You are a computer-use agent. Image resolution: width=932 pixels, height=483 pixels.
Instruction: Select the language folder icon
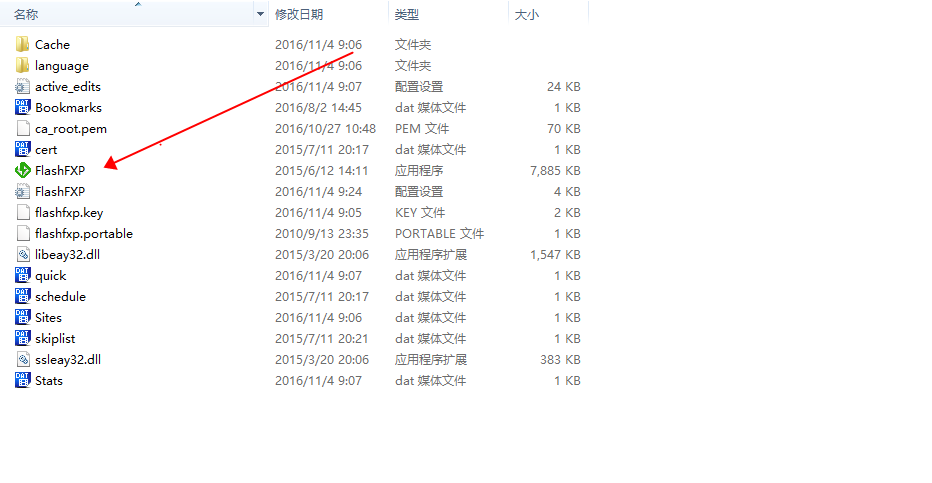coord(23,65)
